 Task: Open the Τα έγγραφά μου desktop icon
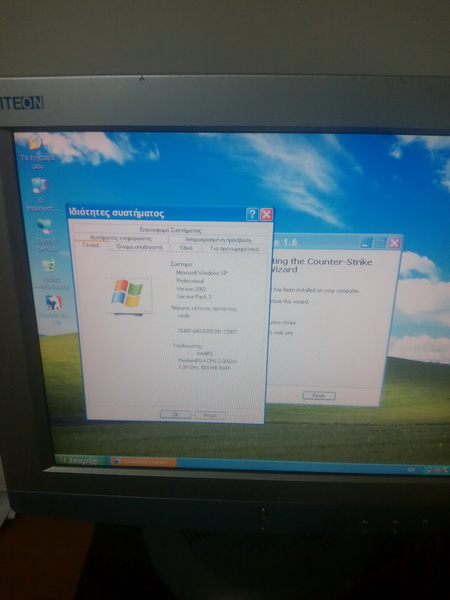pyautogui.click(x=36, y=151)
